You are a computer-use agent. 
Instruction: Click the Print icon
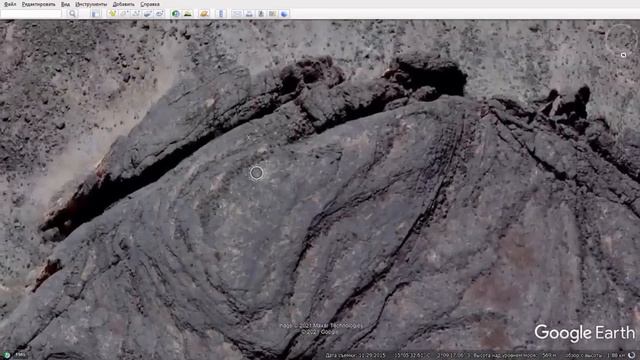(249, 13)
